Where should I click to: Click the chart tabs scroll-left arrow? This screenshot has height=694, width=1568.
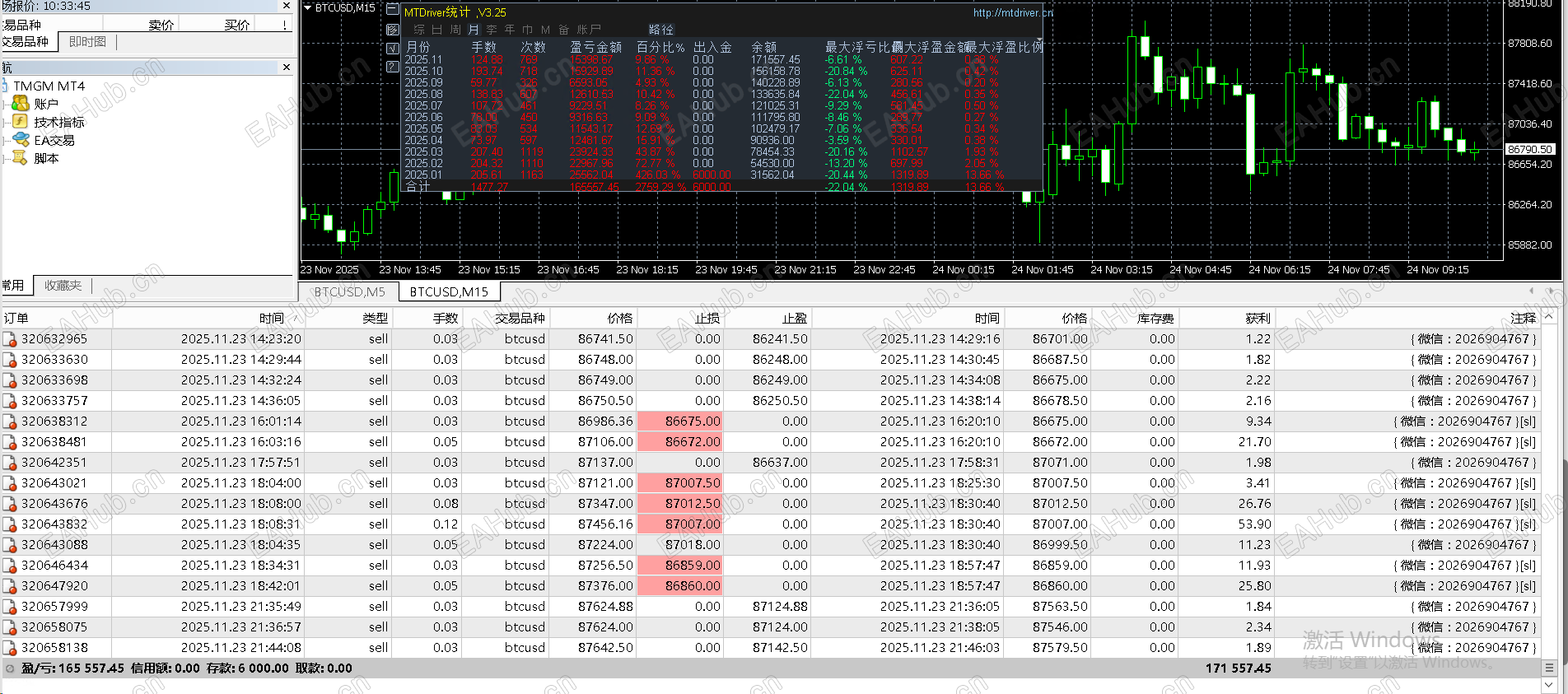point(1532,291)
